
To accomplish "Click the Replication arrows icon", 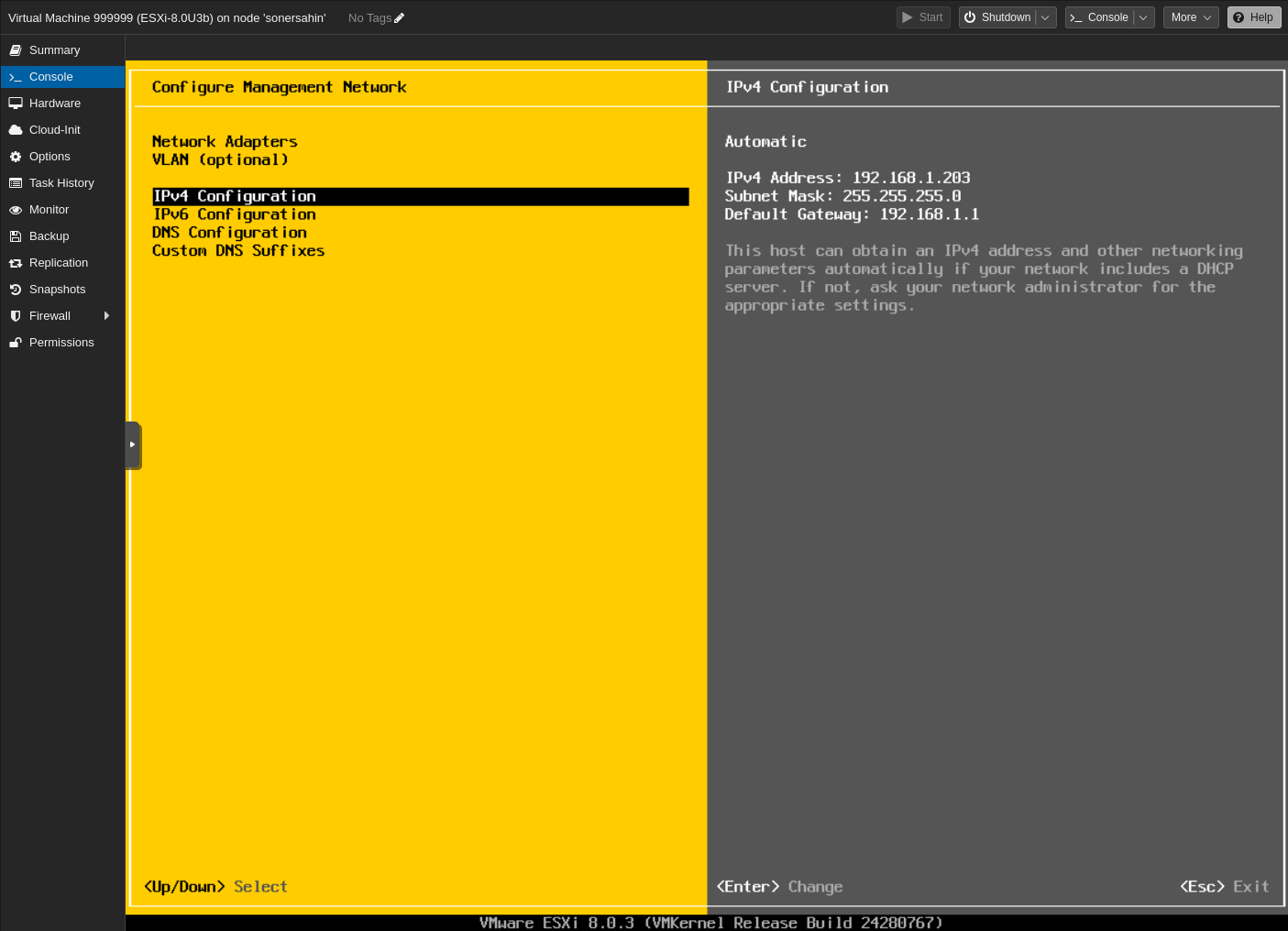I will 16,263.
